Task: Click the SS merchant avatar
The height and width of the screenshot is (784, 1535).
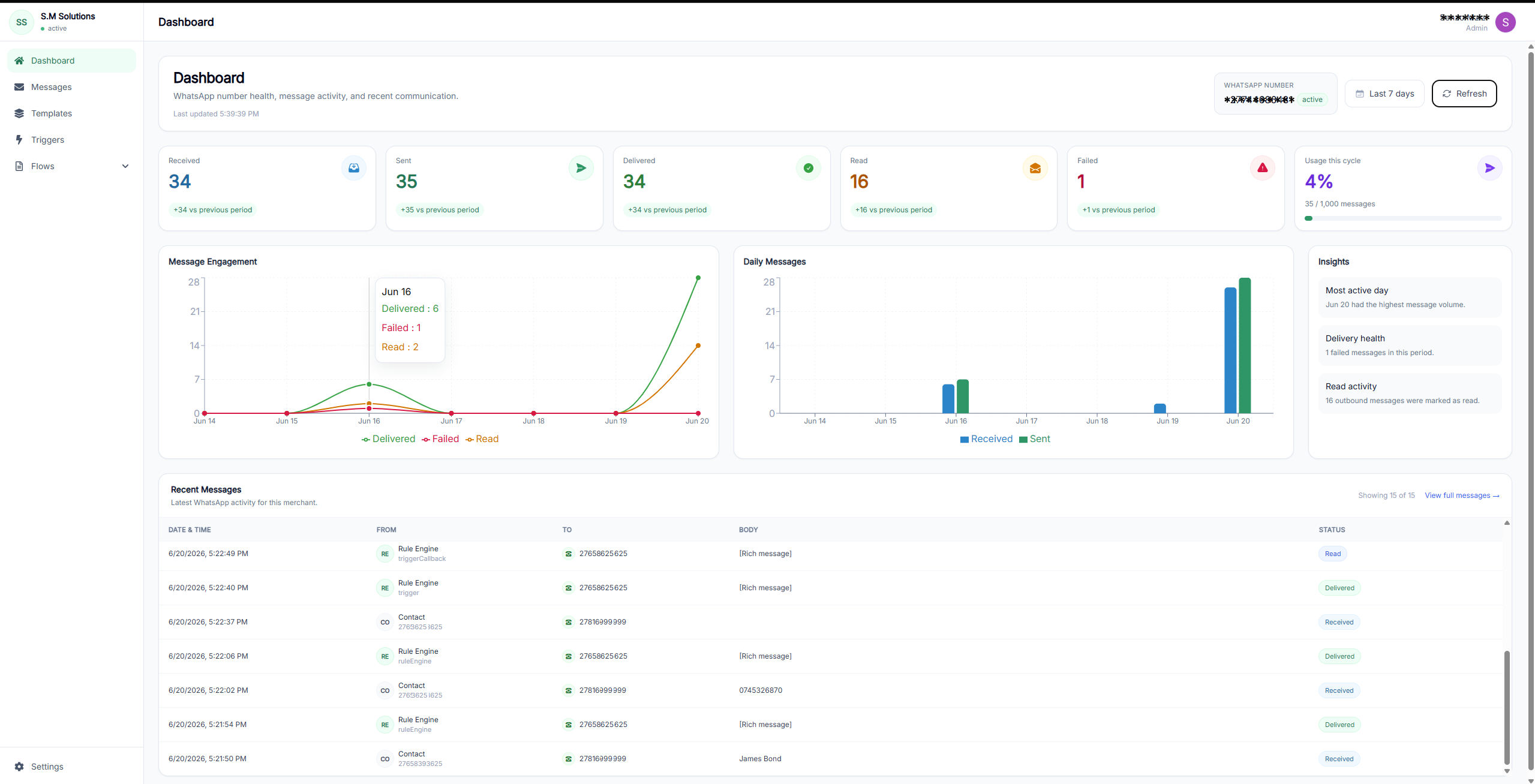Action: point(22,22)
